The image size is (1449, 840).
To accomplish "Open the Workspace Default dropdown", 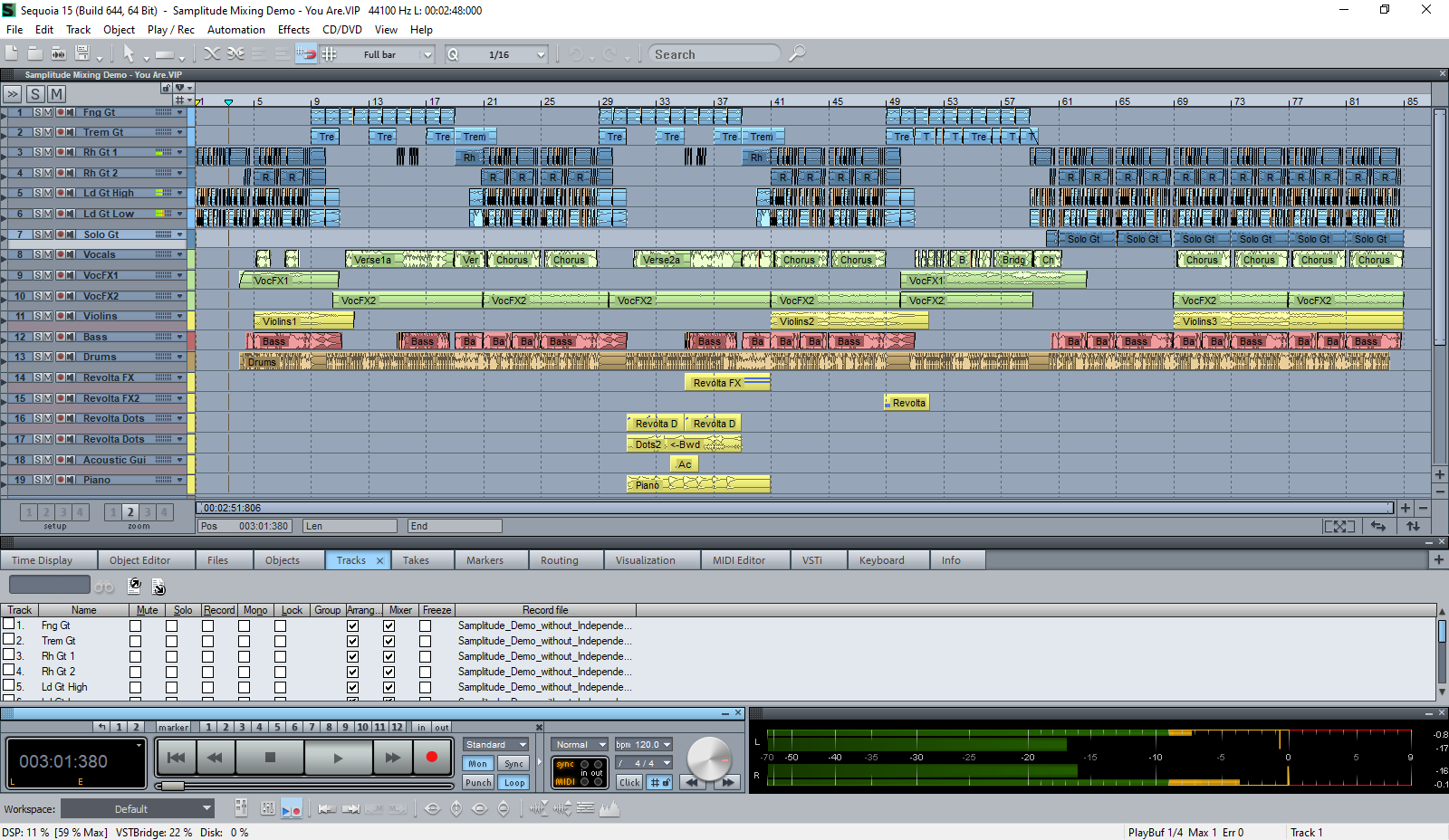I will point(138,808).
